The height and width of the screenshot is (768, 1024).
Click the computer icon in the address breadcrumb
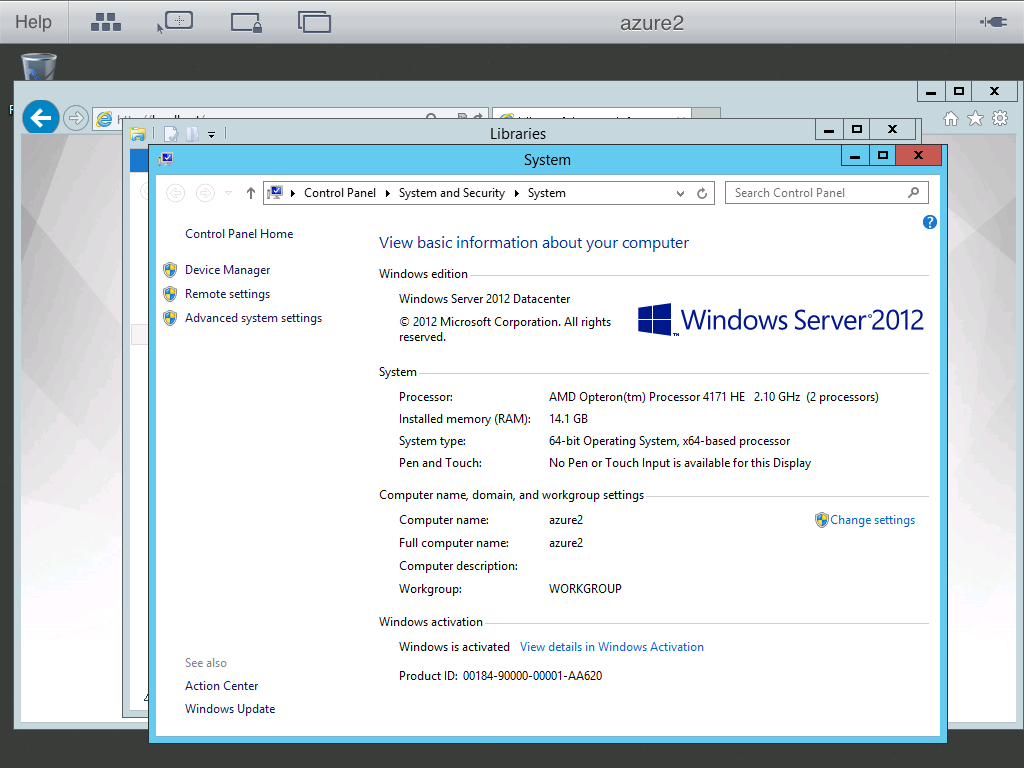275,193
